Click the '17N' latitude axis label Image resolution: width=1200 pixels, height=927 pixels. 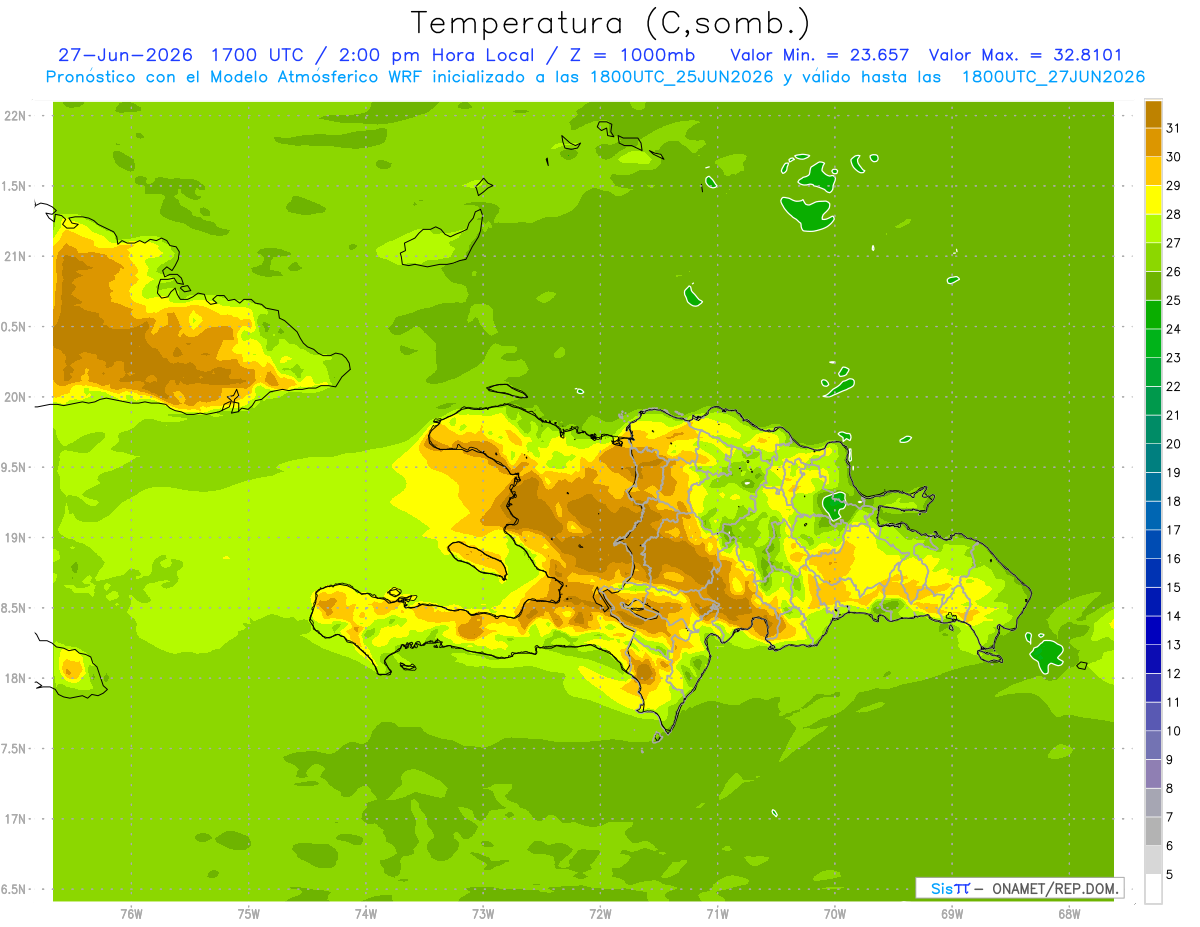14,819
